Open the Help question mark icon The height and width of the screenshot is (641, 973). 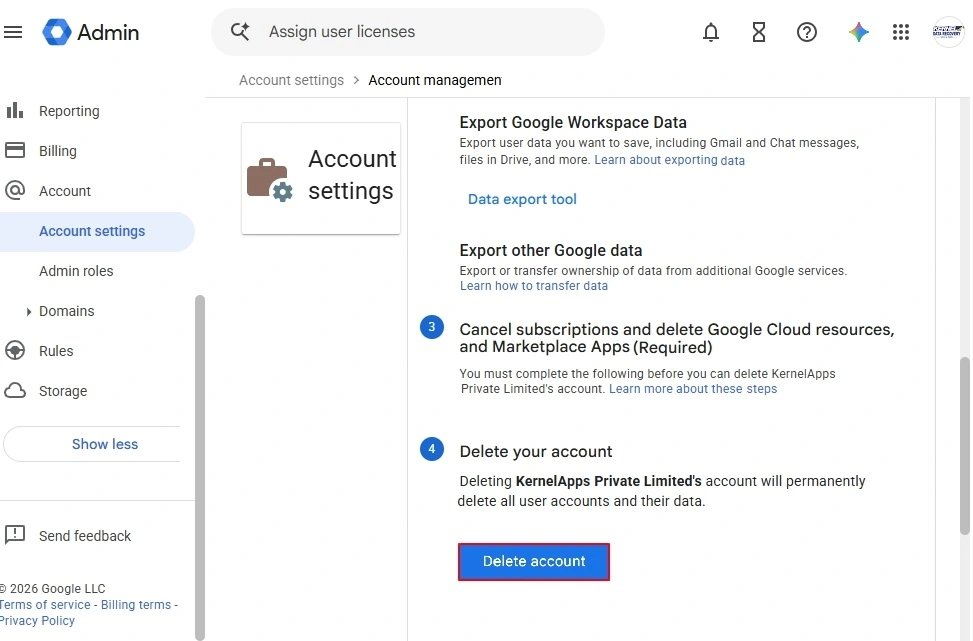pos(807,32)
